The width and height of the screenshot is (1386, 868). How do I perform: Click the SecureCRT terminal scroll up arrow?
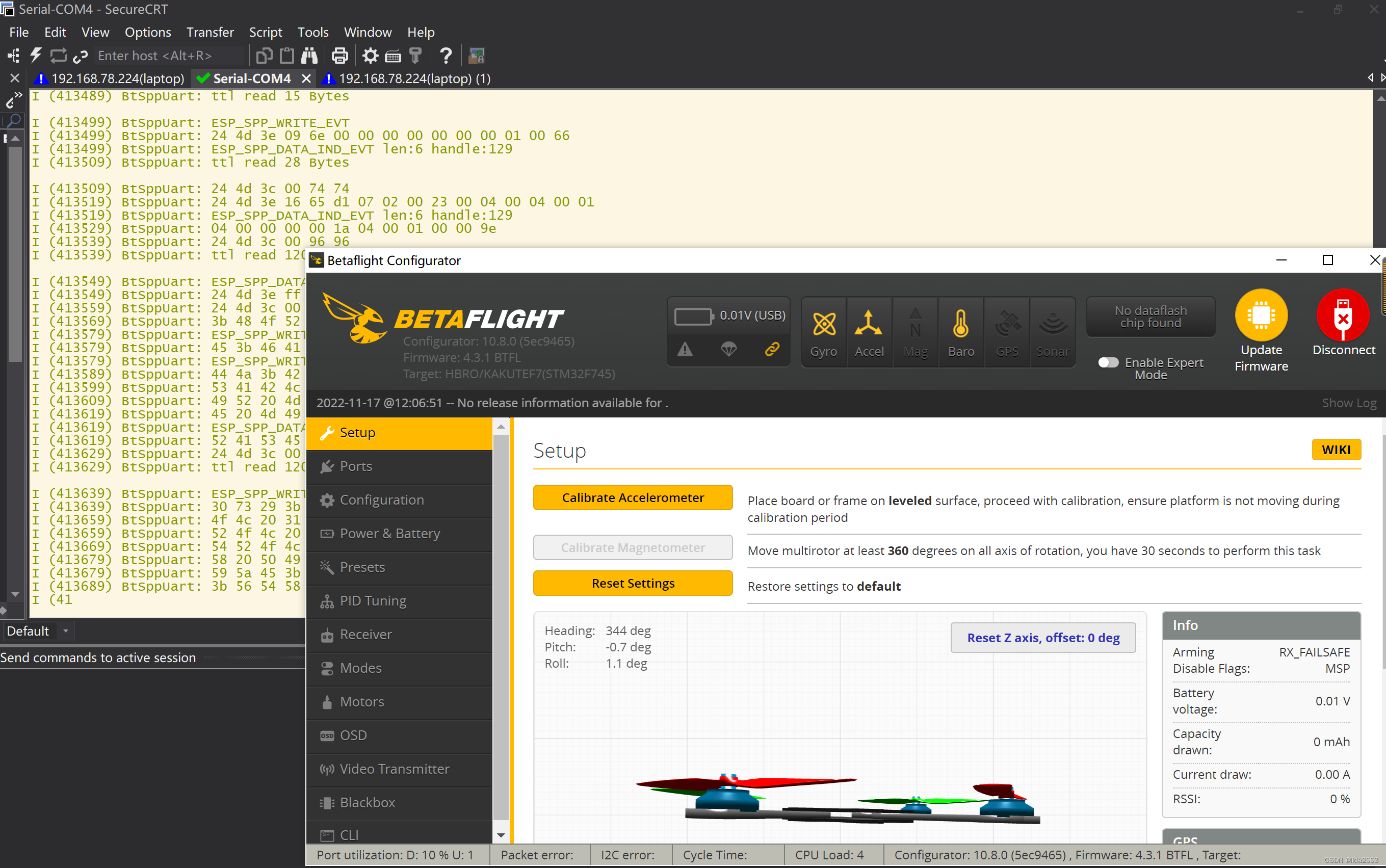coord(1380,98)
